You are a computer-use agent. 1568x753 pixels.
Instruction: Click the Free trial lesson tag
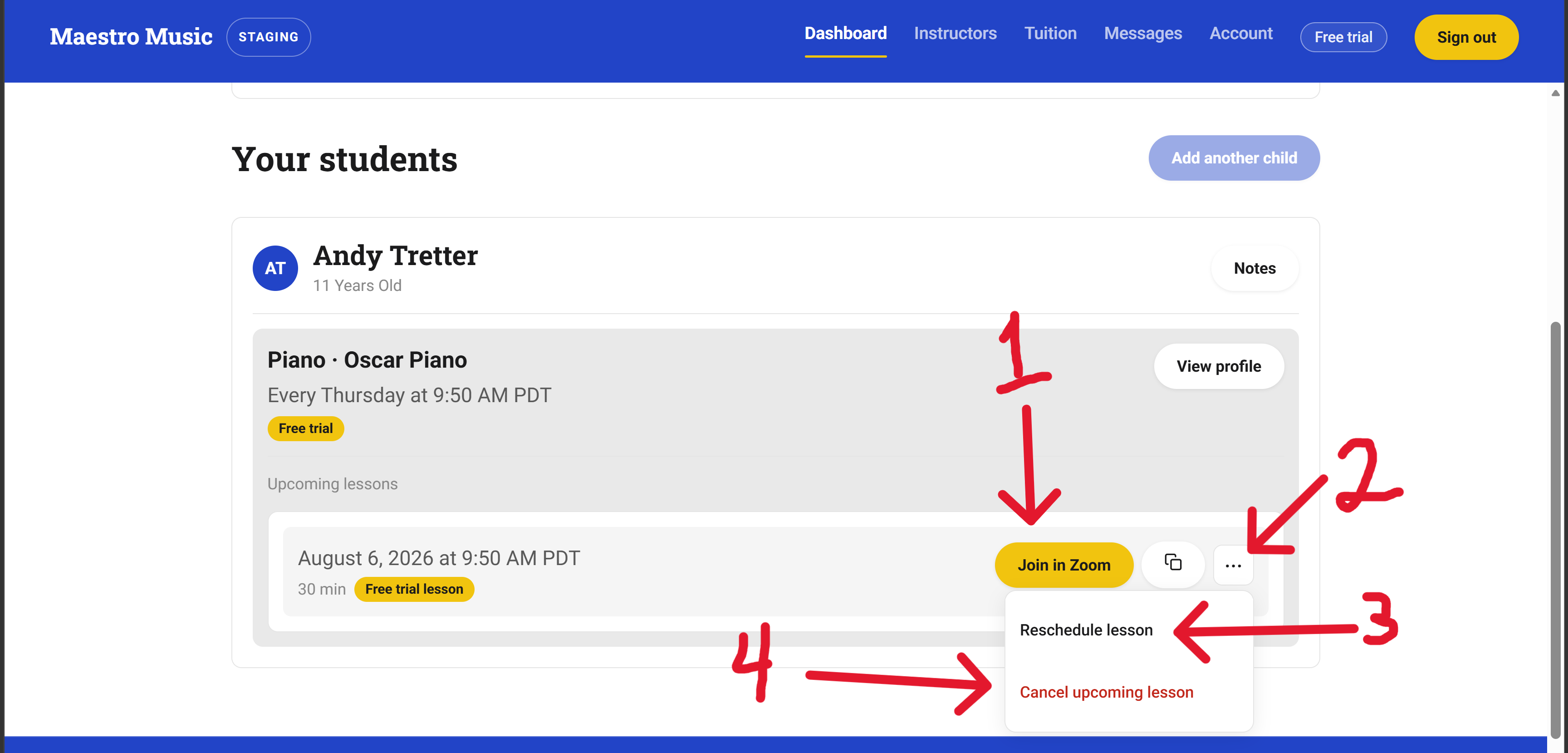[414, 589]
